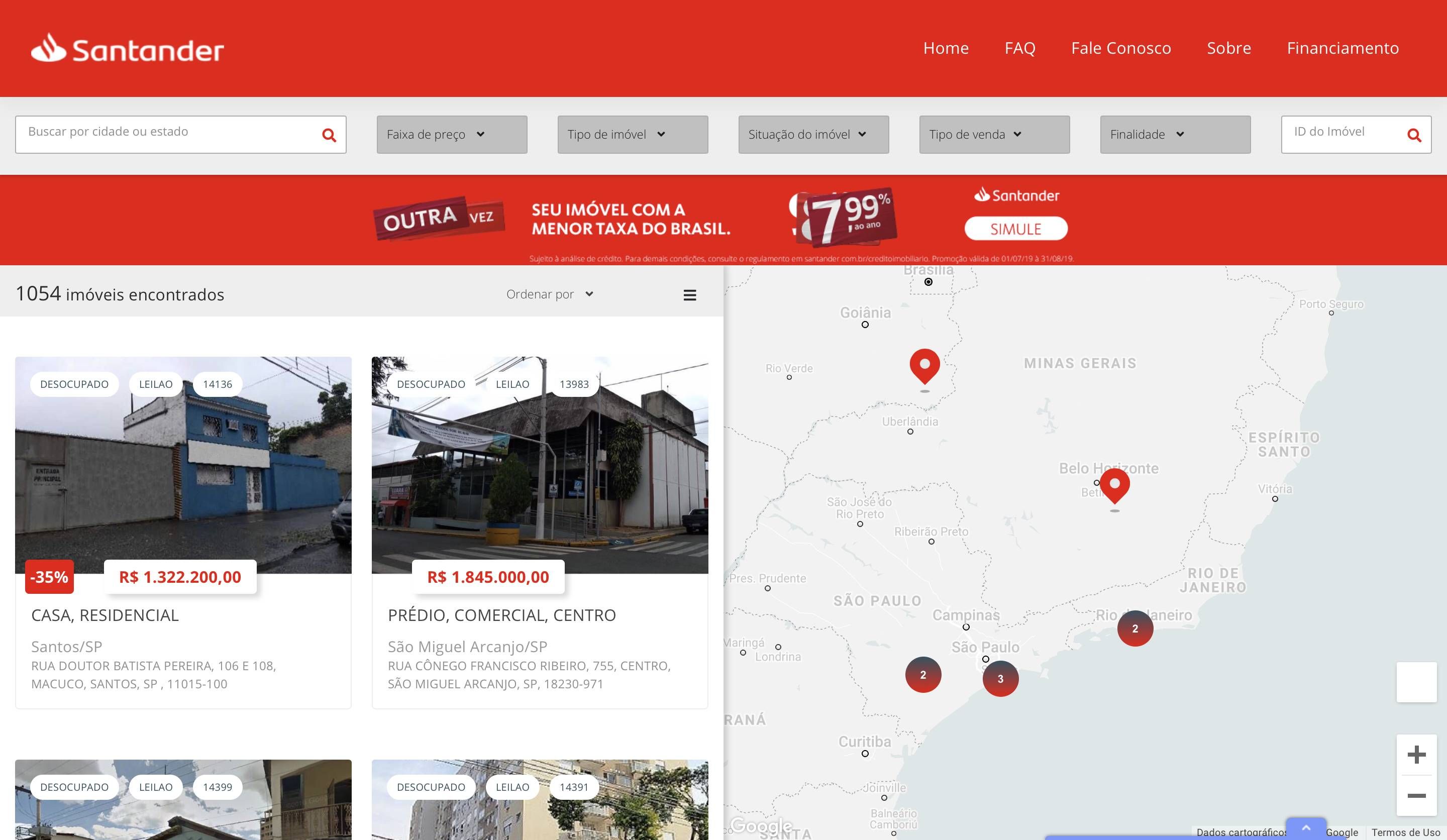Screen dimensions: 1447x840
Task: Click the R$ 1.322.200,00 price
Action: click(180, 577)
